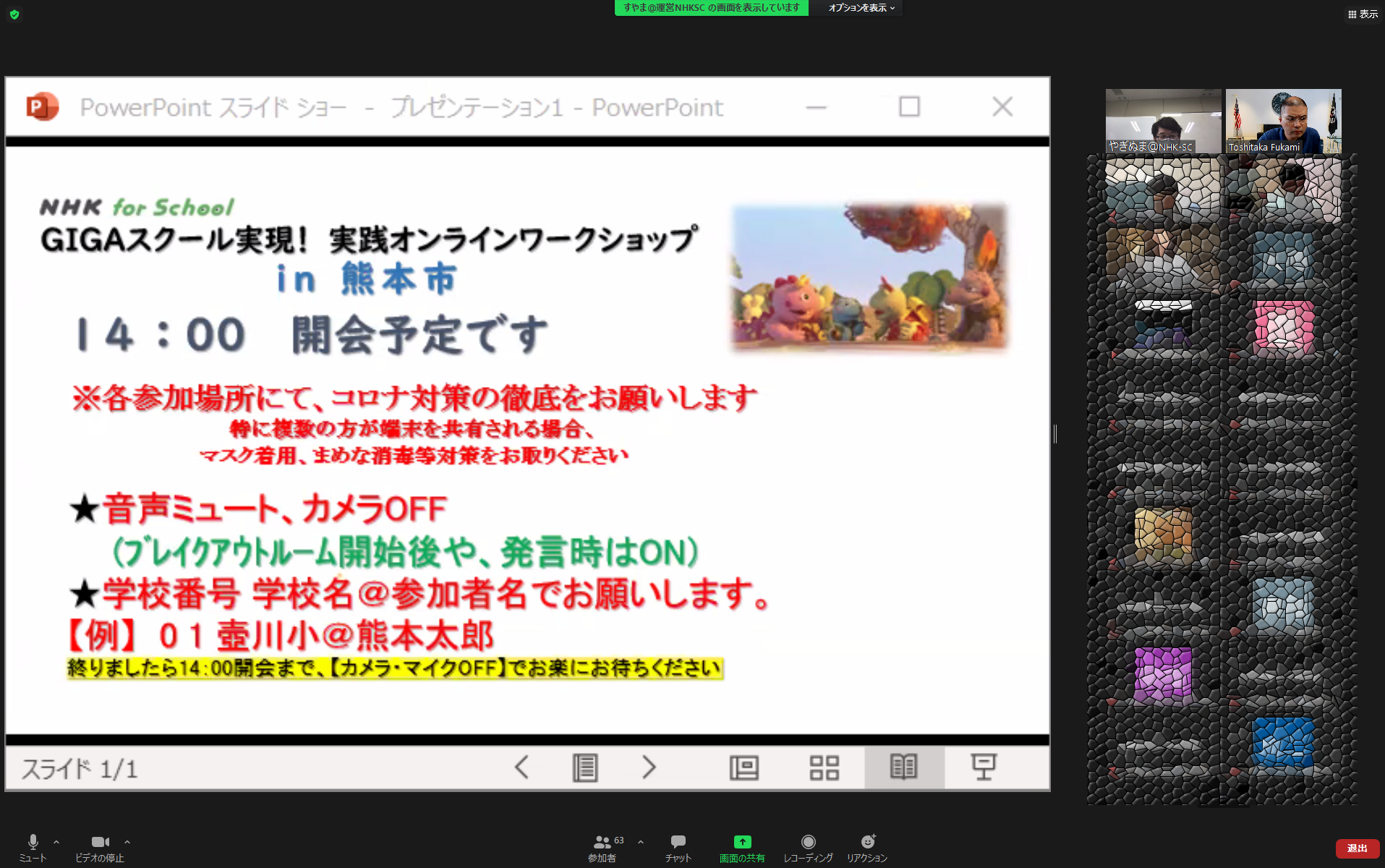Open the view options dropdown at top
The image size is (1385, 868).
861,8
